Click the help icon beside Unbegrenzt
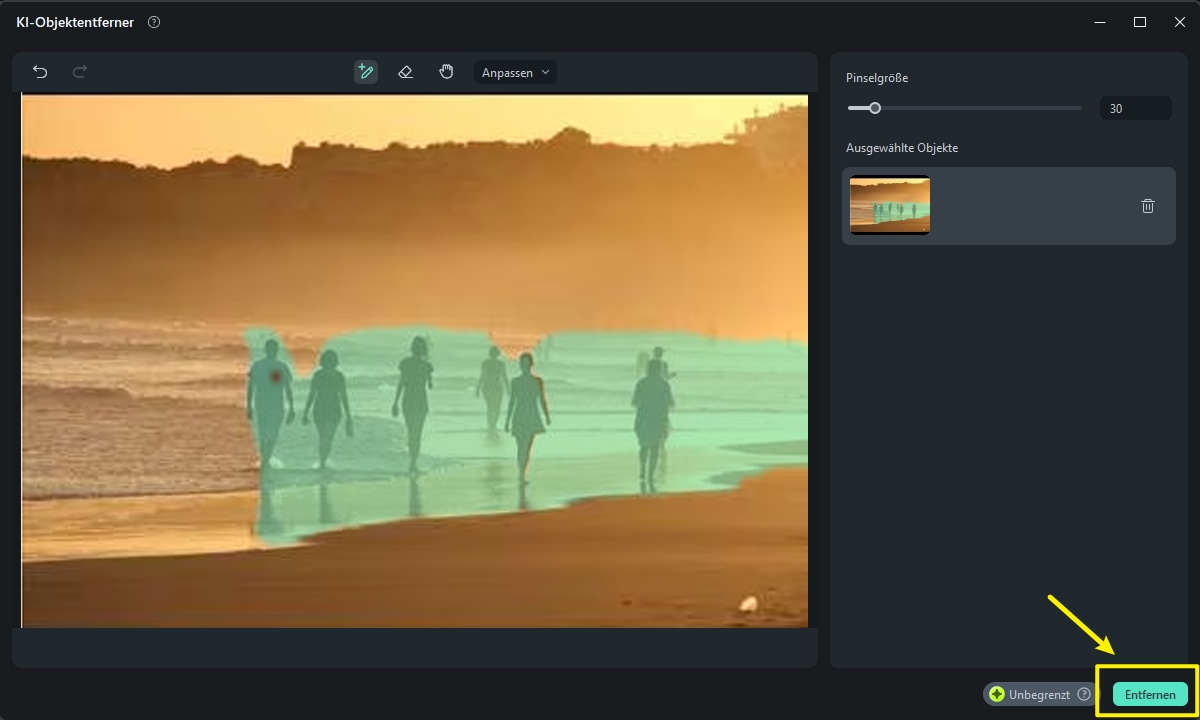This screenshot has width=1200, height=720. [x=1083, y=694]
